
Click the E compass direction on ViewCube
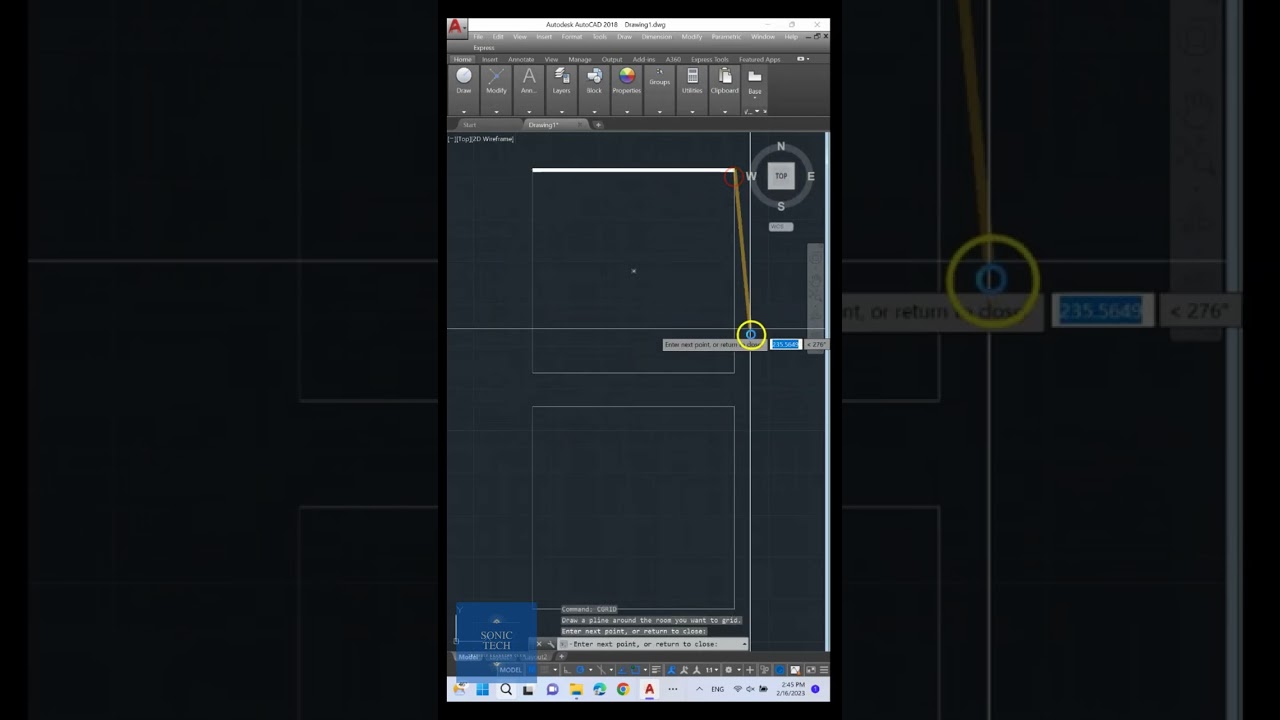click(x=810, y=176)
